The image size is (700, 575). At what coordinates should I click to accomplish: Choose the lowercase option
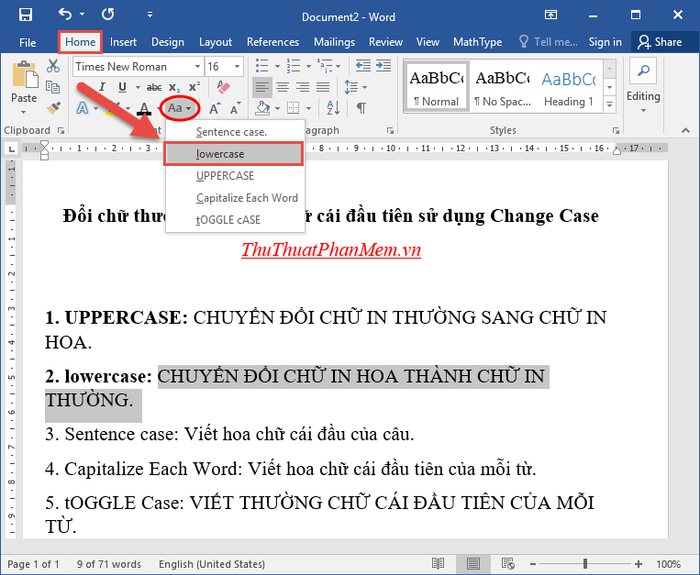point(234,154)
